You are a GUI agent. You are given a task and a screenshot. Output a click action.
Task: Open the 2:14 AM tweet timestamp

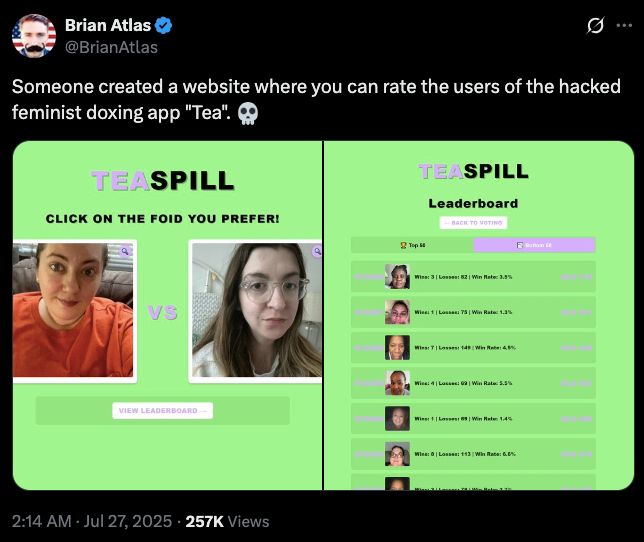click(41, 521)
